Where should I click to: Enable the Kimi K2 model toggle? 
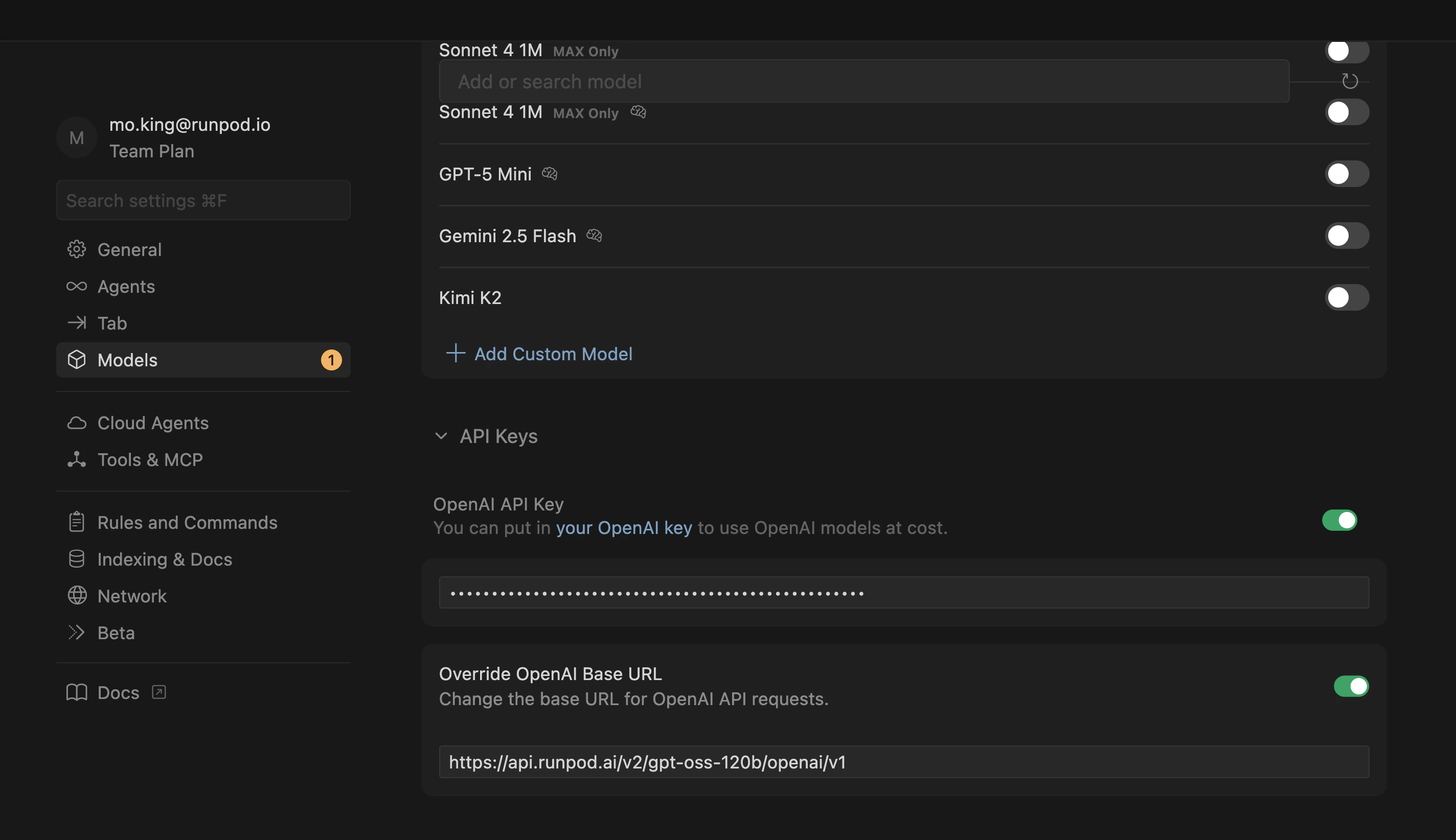tap(1347, 298)
